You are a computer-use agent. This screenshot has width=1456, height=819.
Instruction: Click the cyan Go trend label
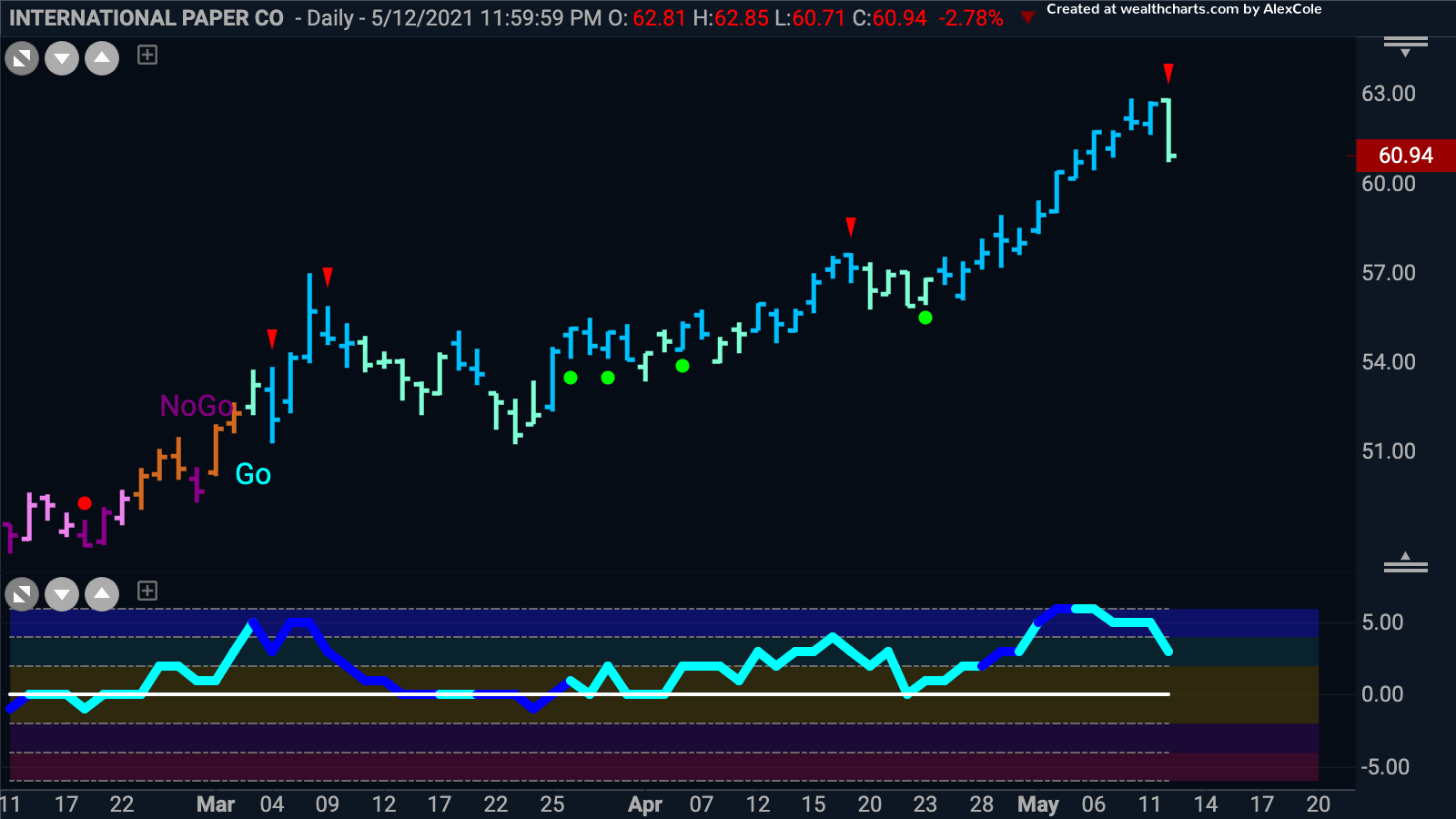pyautogui.click(x=253, y=474)
